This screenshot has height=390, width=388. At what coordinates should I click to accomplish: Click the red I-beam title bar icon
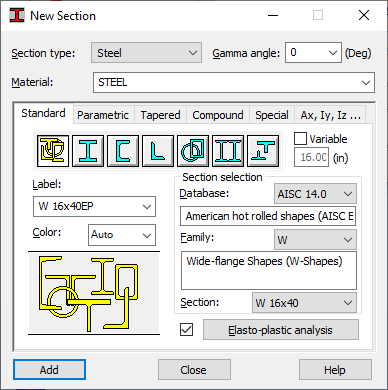(x=17, y=15)
